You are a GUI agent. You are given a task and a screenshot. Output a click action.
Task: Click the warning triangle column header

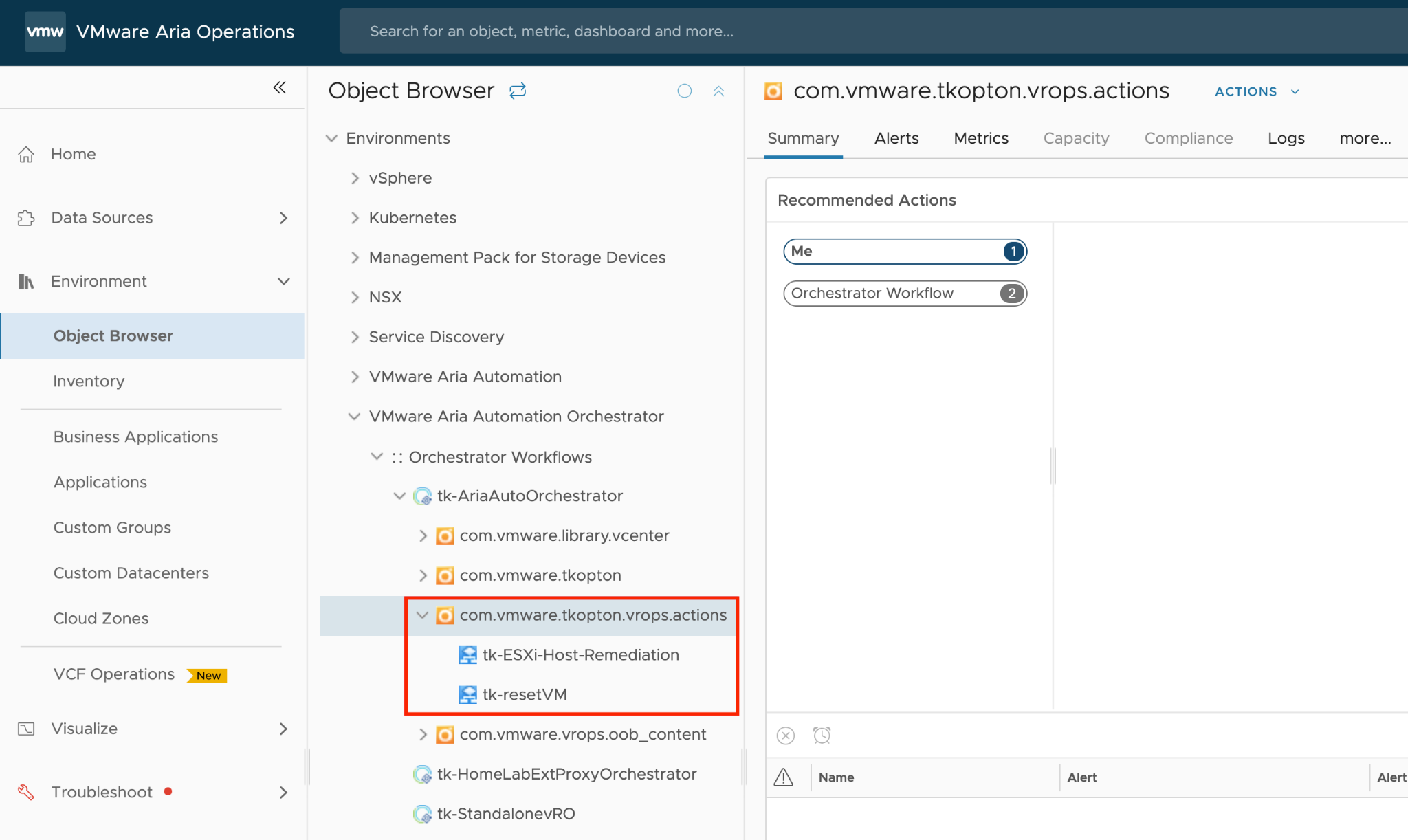point(784,777)
